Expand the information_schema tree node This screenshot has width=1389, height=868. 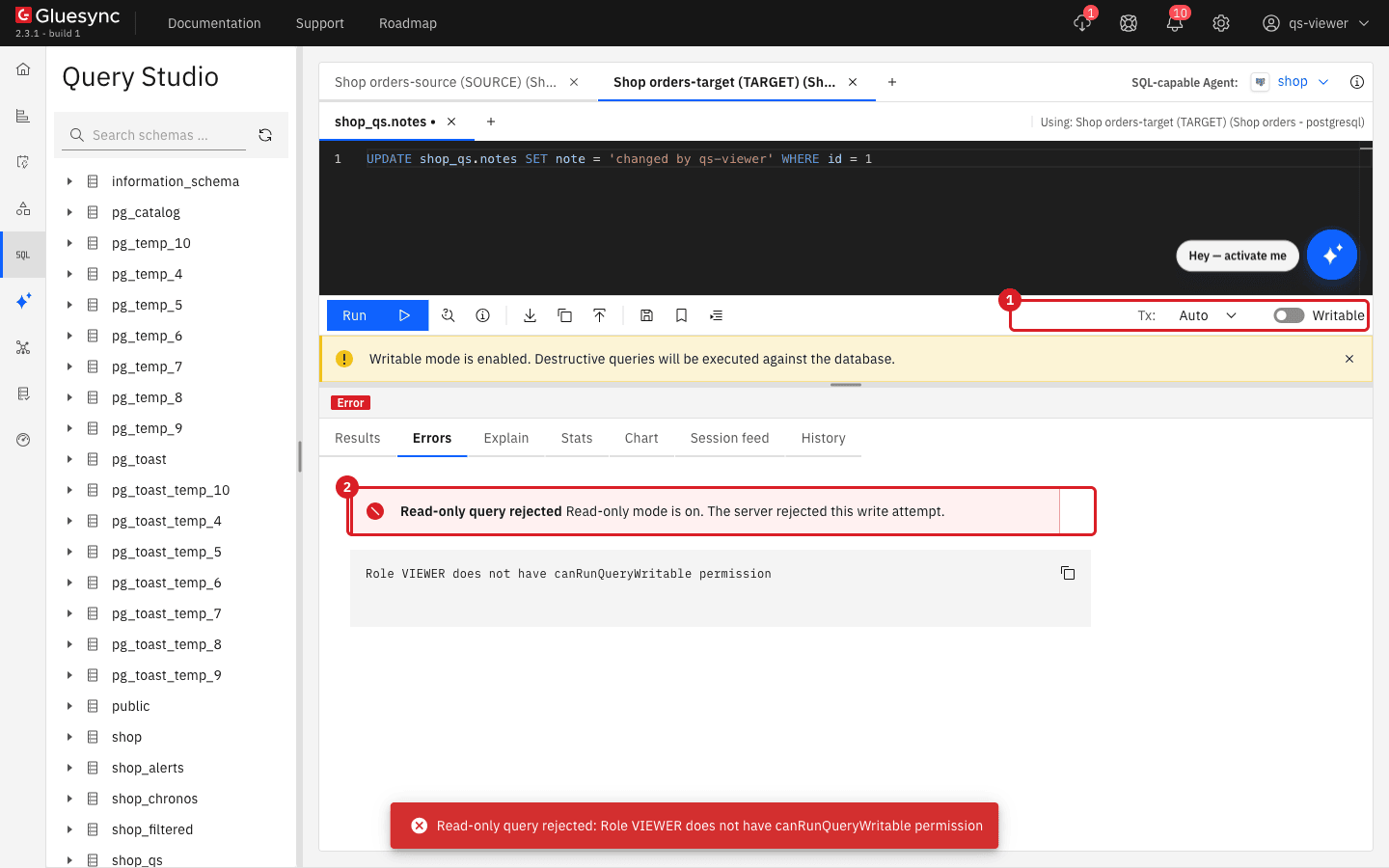pos(69,181)
